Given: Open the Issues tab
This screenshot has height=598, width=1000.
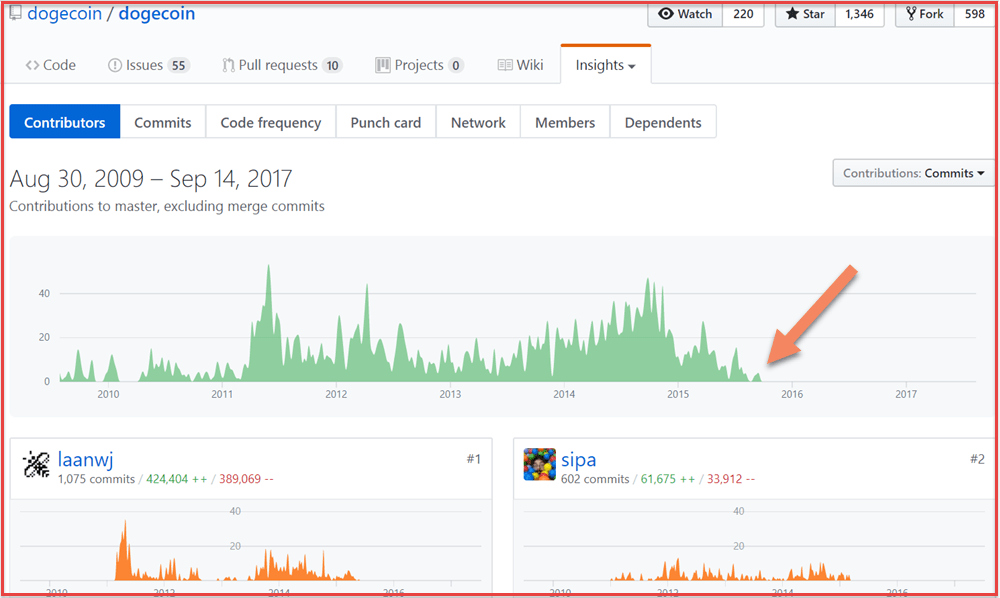Looking at the screenshot, I should [x=149, y=65].
